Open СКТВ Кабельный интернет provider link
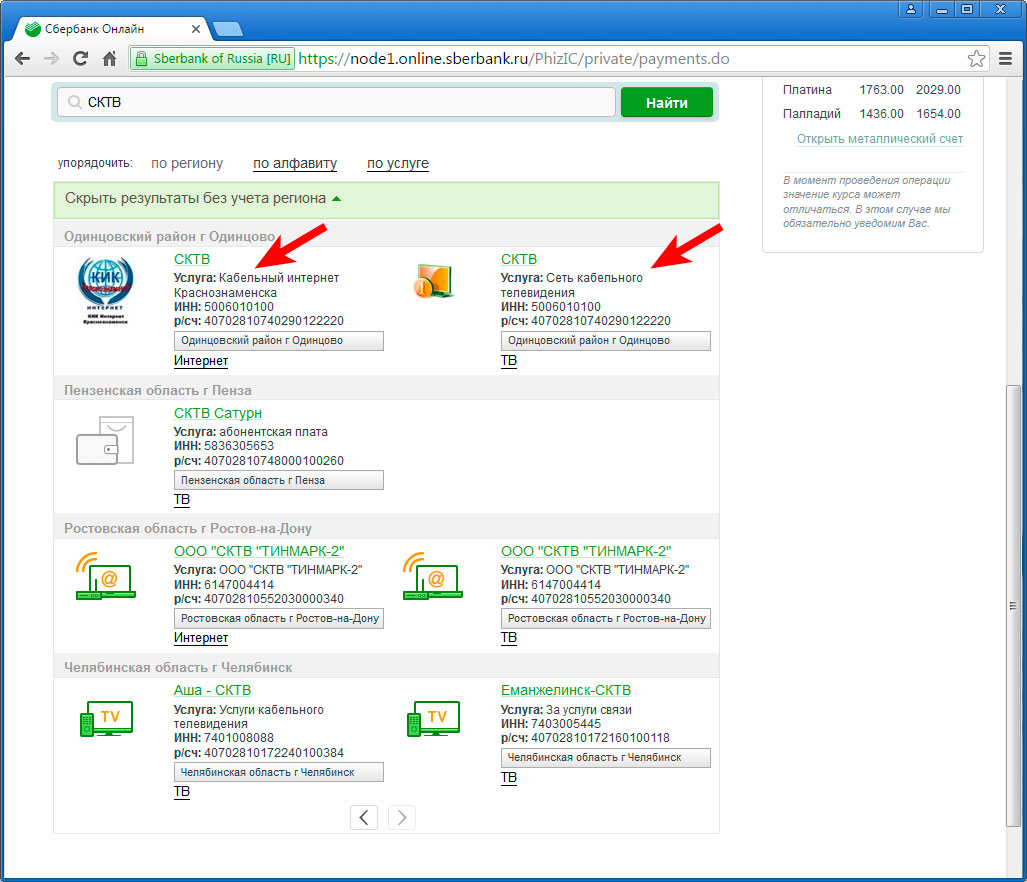 192,259
